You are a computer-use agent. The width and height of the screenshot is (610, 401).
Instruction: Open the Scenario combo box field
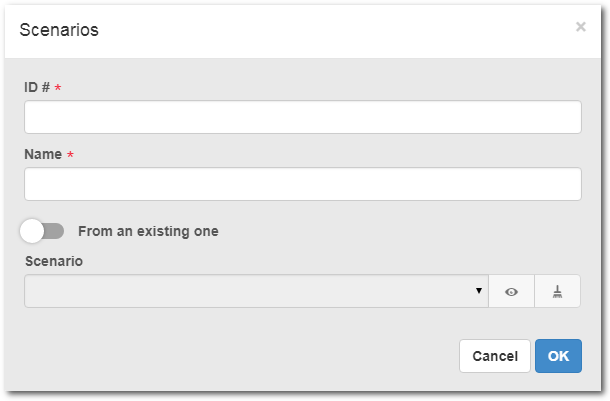[x=256, y=291]
